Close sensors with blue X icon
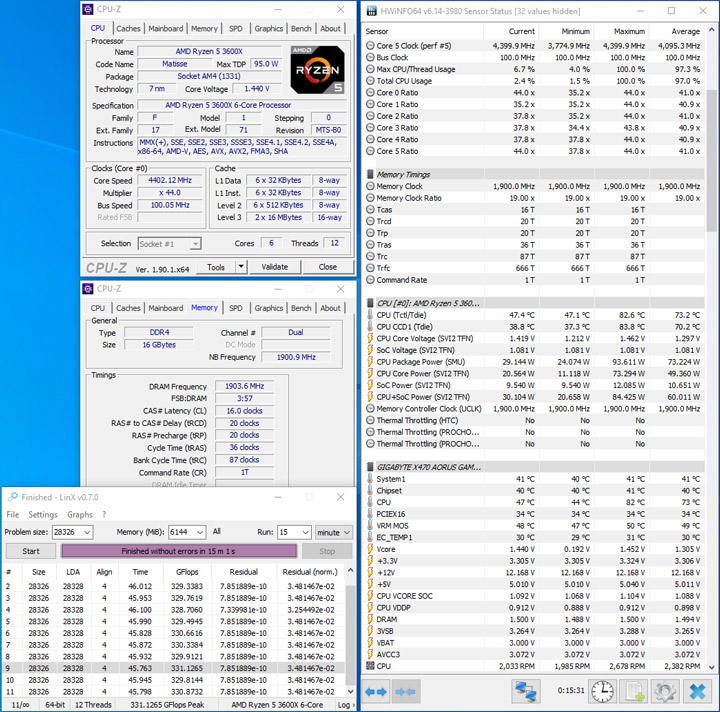Image resolution: width=720 pixels, height=712 pixels. tap(697, 691)
